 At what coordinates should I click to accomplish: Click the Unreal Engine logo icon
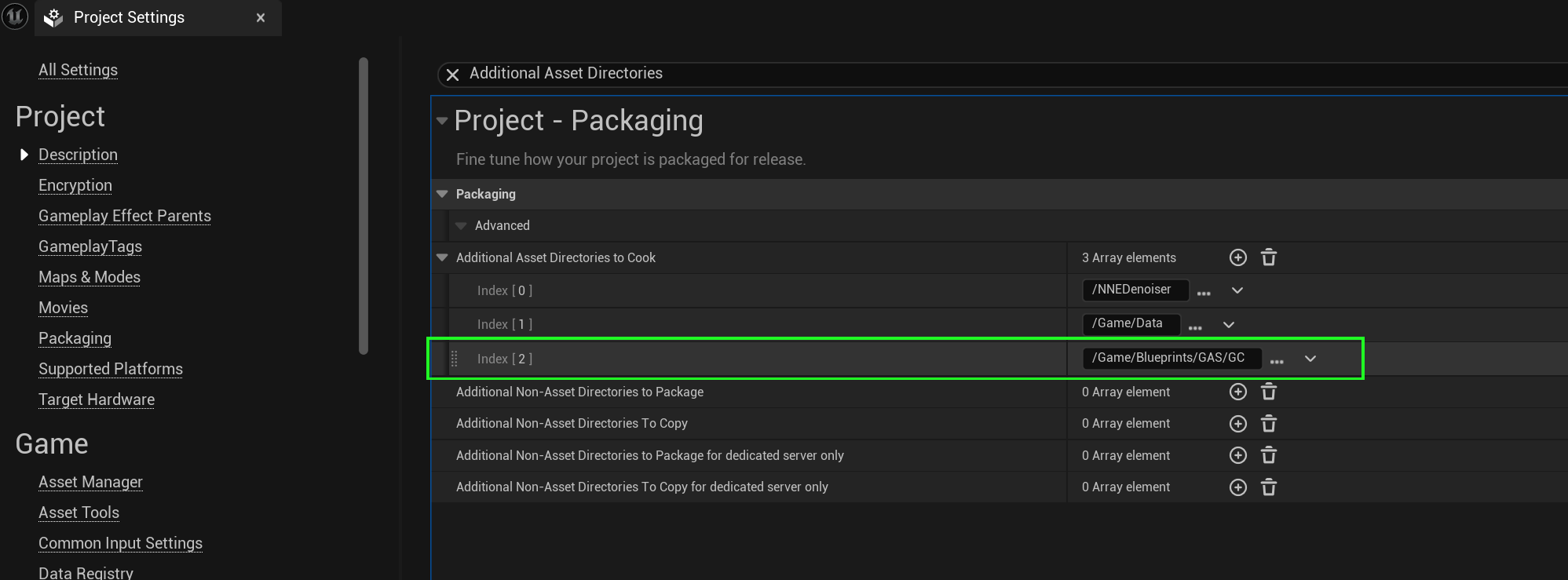(15, 16)
